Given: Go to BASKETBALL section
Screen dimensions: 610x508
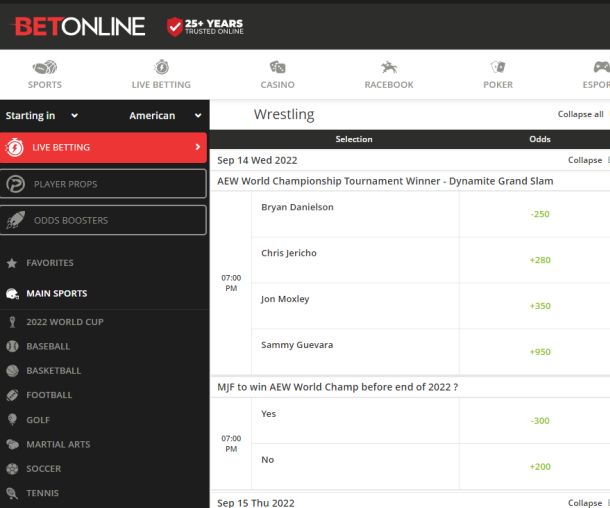Looking at the screenshot, I should (x=54, y=371).
